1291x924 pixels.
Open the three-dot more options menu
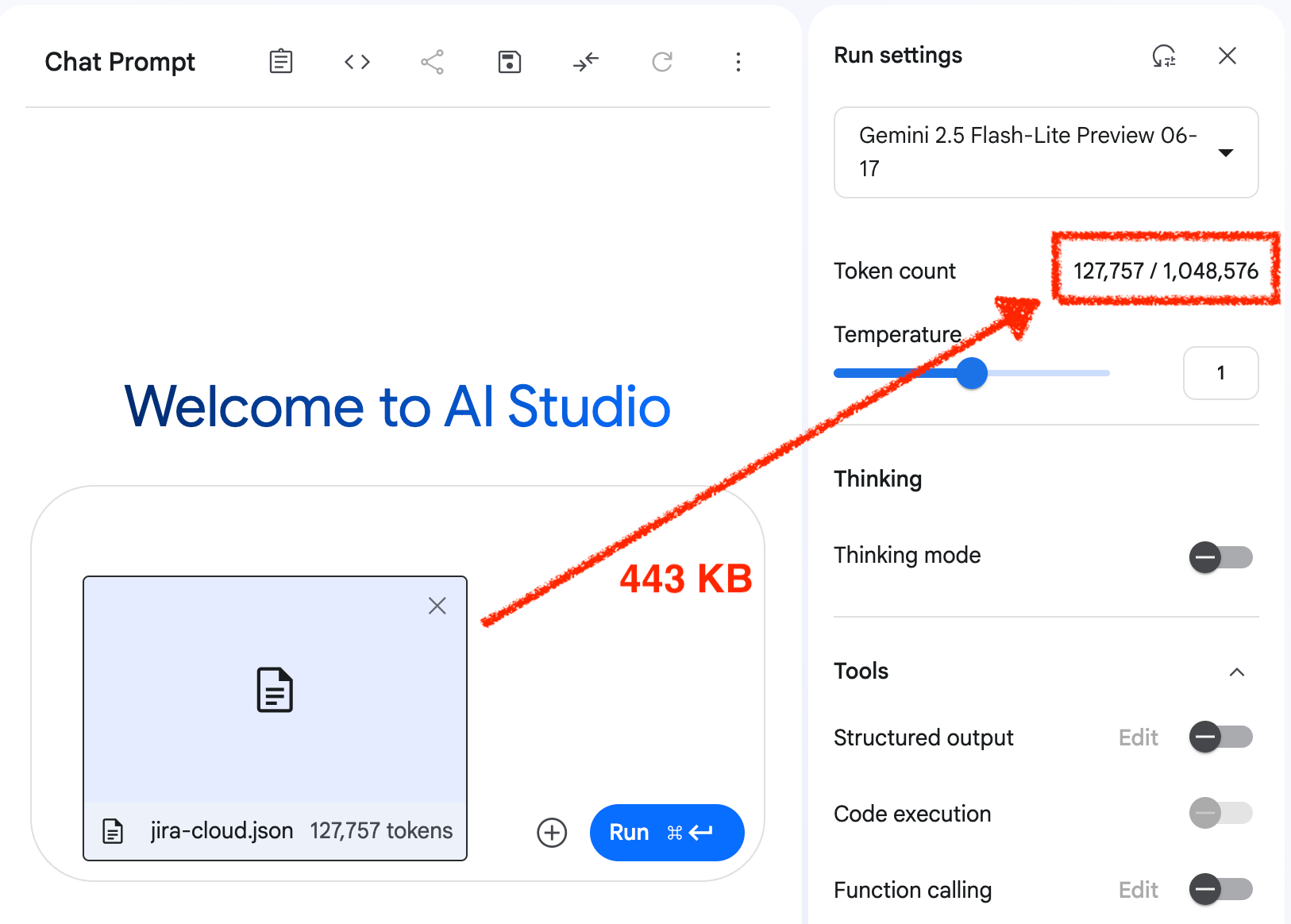click(x=738, y=62)
